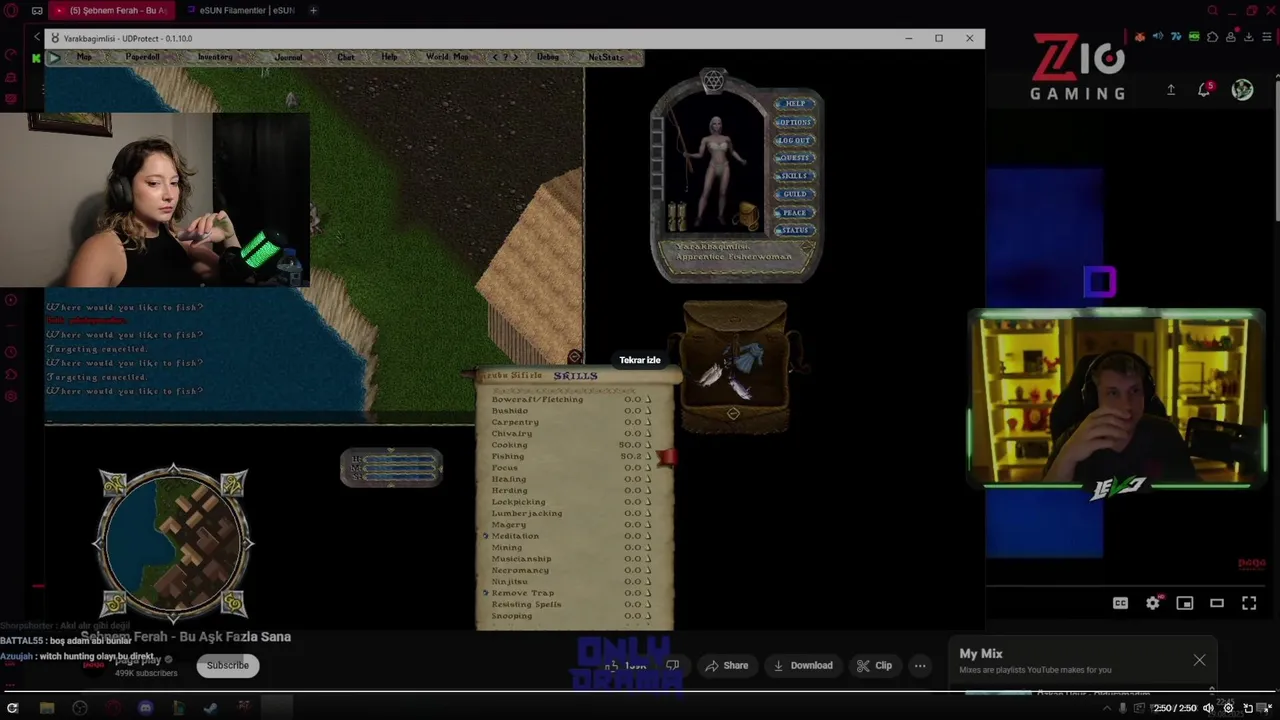
Task: Click the blue gem beside Meditation skill
Action: [x=486, y=536]
